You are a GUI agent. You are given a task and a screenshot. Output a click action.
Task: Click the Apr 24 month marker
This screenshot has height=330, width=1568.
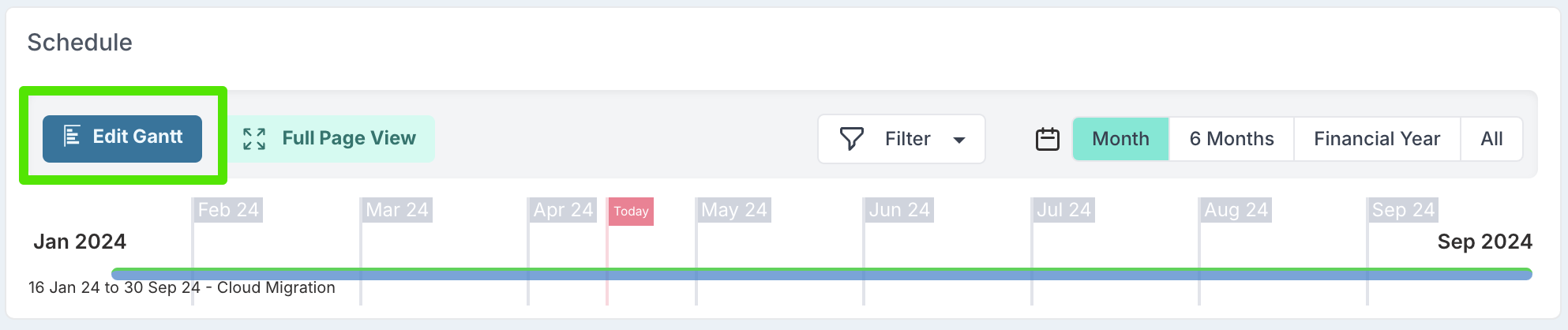tap(563, 210)
